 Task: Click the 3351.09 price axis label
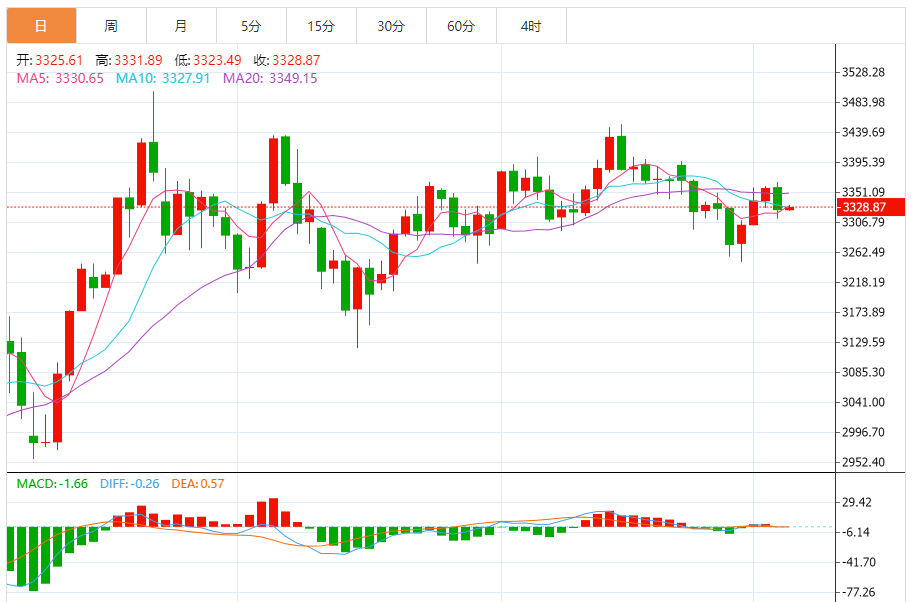pos(863,192)
